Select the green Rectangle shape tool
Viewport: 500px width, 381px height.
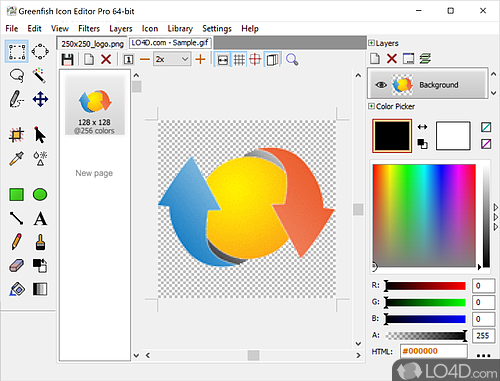coord(17,194)
